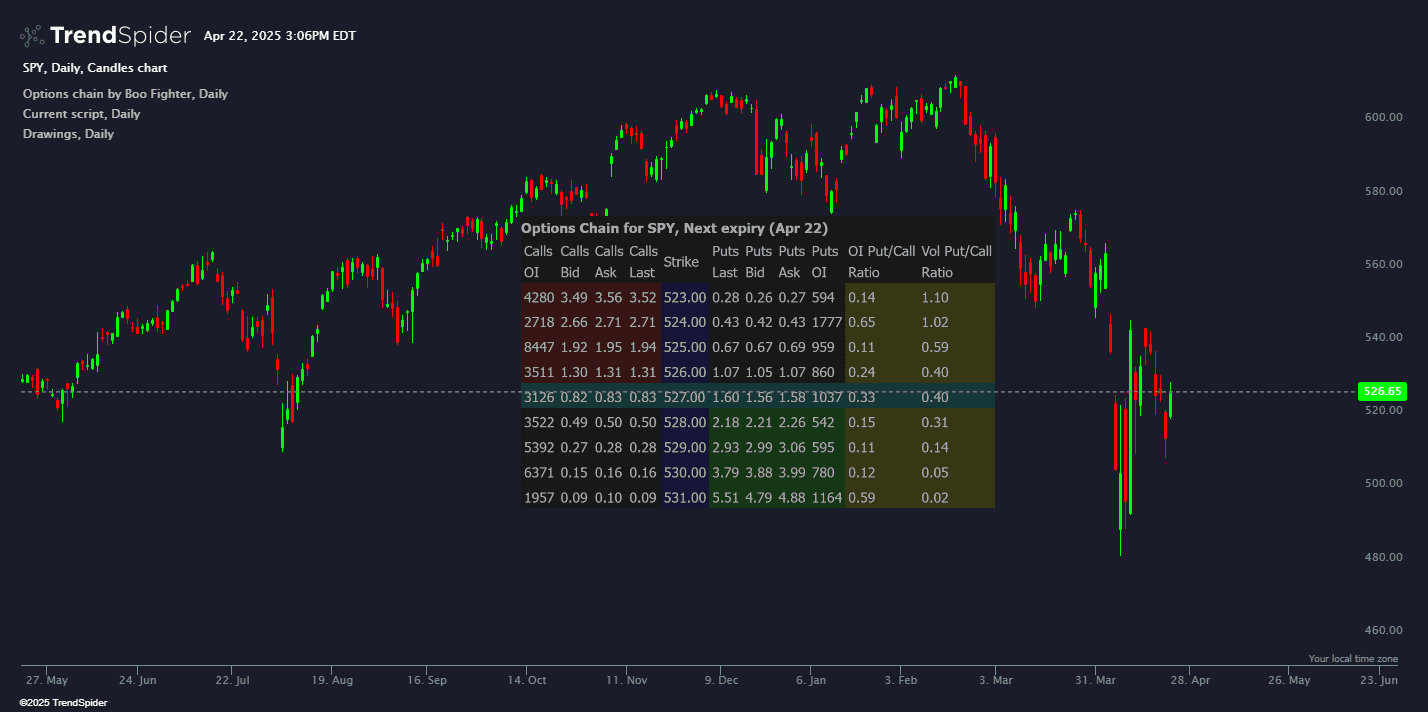Click the Puts Last column header
This screenshot has width=1428, height=712.
pyautogui.click(x=725, y=262)
